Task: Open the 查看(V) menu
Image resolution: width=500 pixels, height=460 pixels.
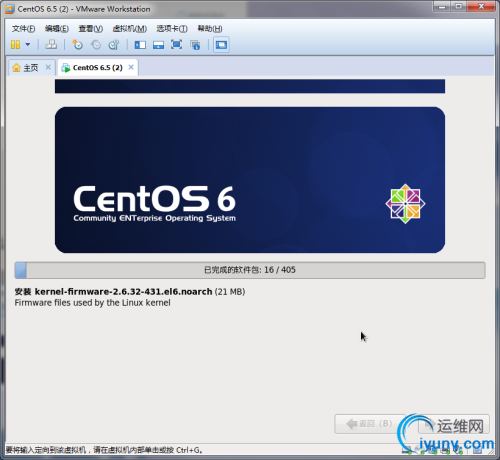Action: 91,29
